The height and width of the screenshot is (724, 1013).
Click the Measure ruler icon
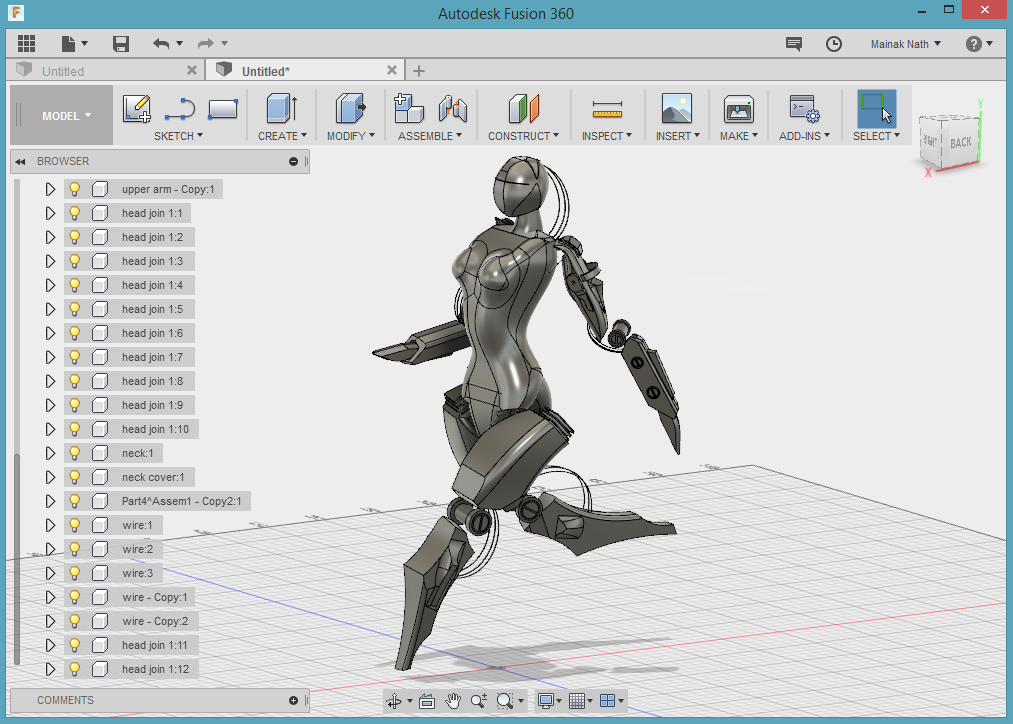click(x=607, y=110)
